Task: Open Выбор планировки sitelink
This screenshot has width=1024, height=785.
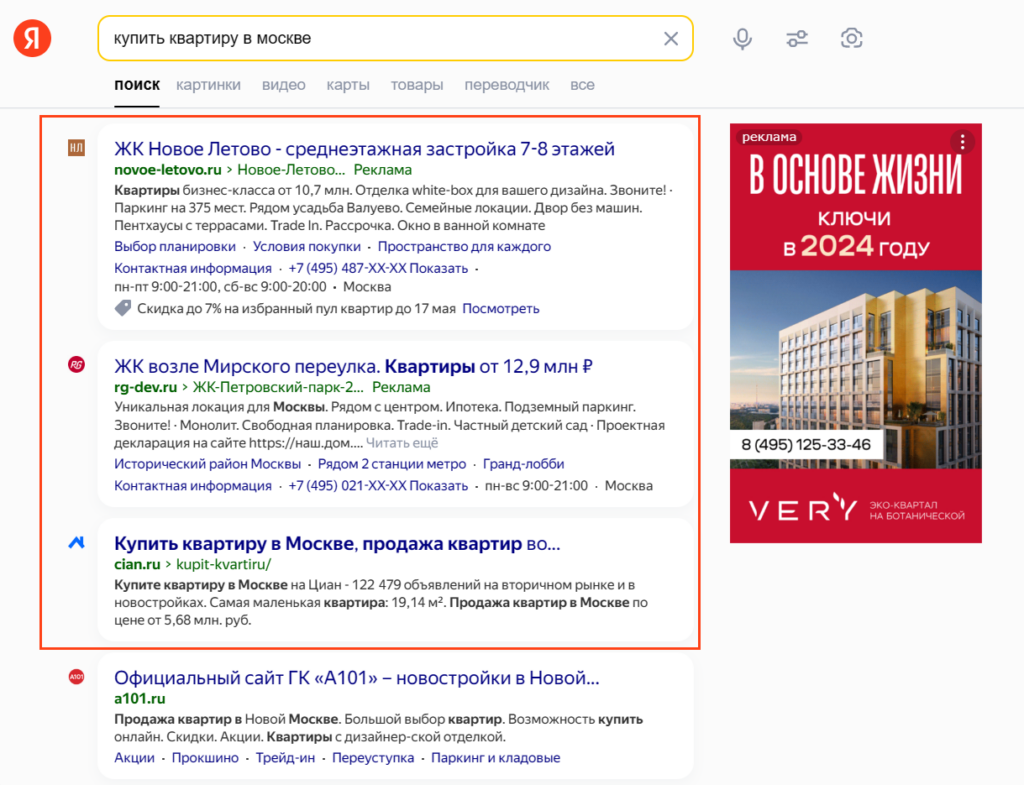Action: tap(175, 246)
